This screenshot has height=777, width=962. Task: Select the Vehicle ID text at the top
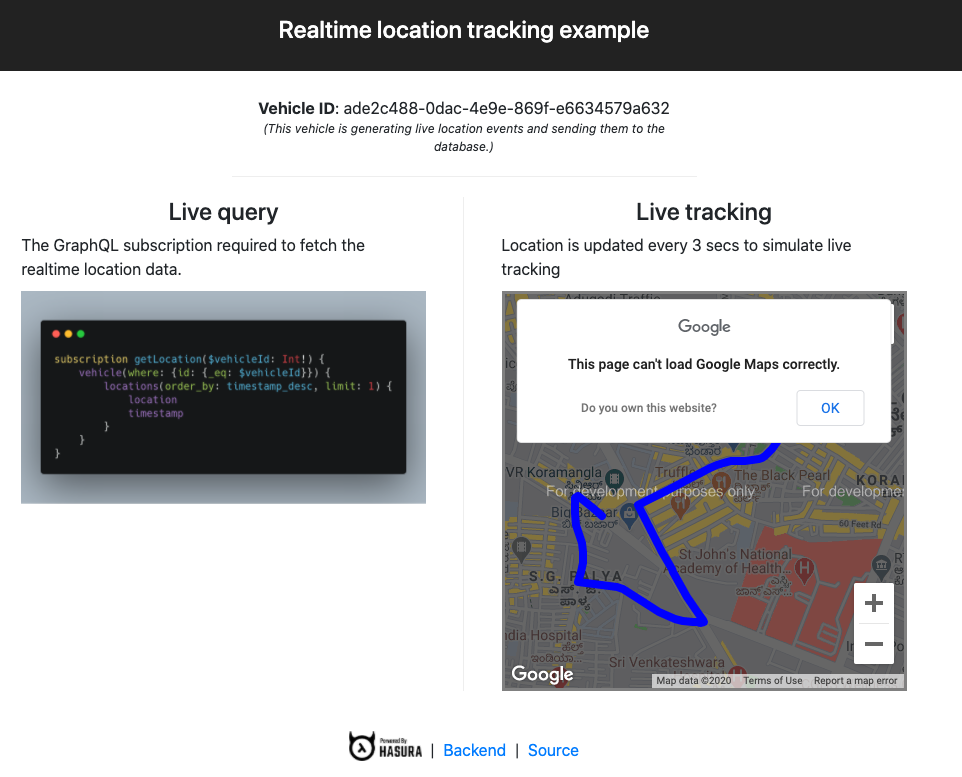coord(463,108)
